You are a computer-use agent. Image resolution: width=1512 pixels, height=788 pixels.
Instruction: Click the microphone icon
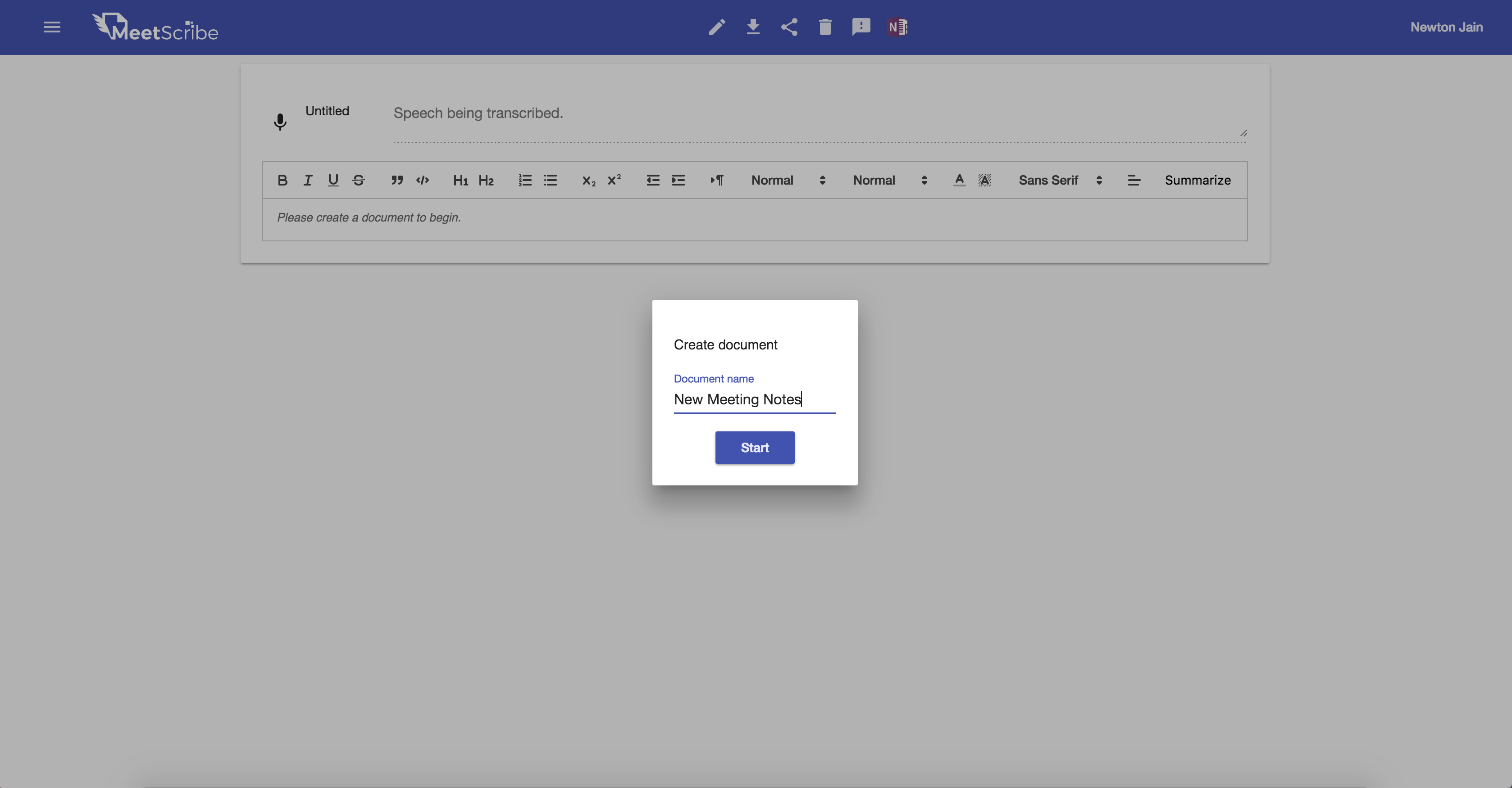click(280, 122)
